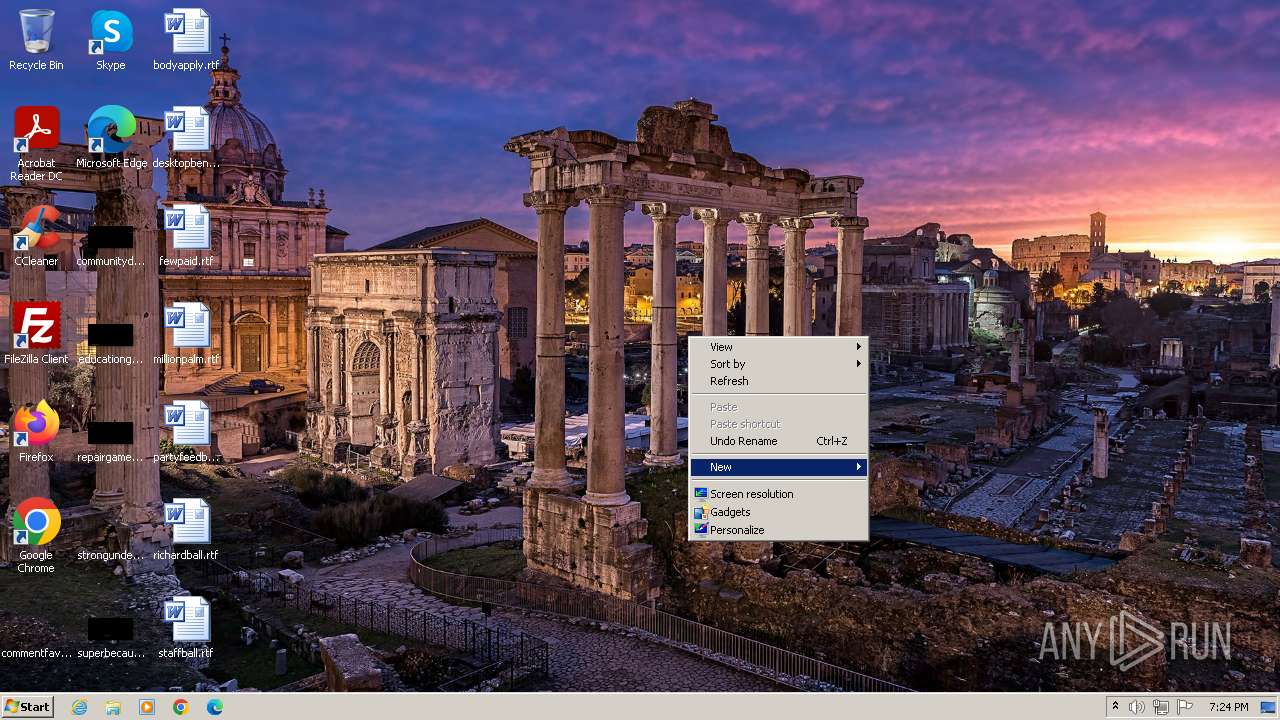
Task: Select the richardball.rtf document
Action: (x=186, y=530)
